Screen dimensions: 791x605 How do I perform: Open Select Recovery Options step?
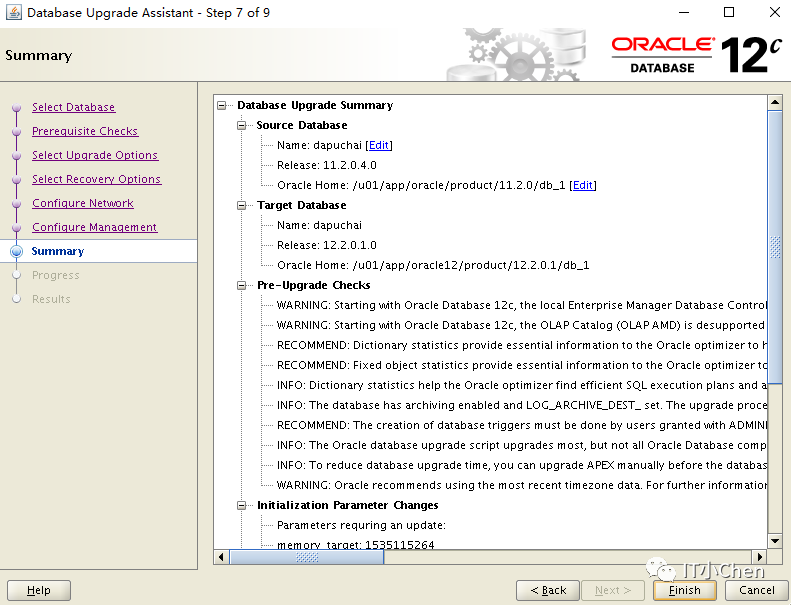point(96,179)
